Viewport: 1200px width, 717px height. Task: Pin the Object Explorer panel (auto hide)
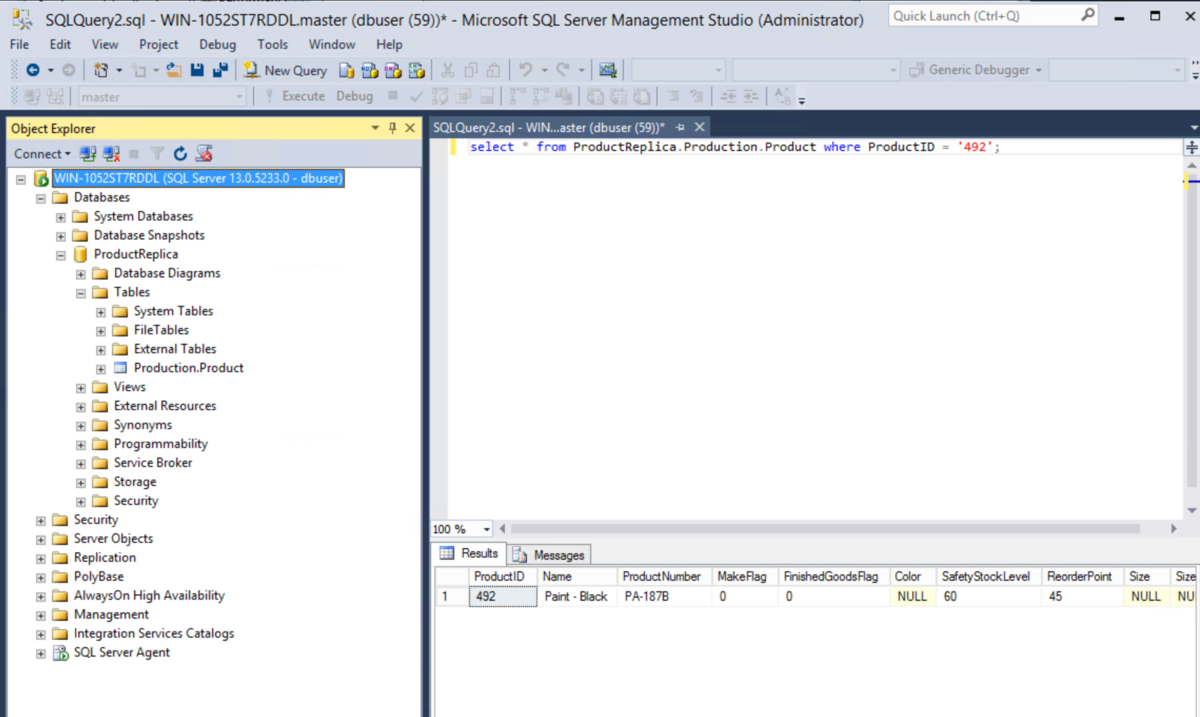[393, 128]
